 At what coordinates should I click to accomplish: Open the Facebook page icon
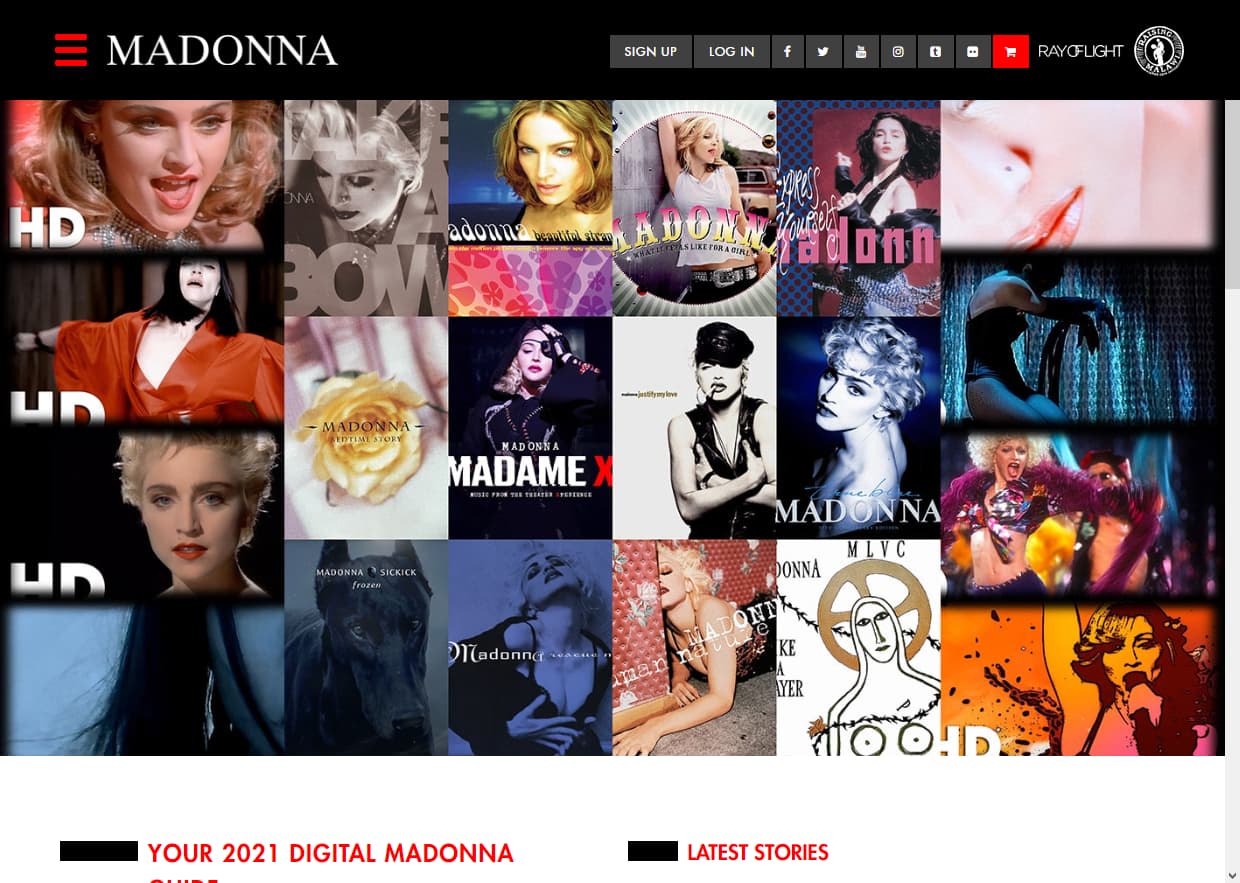(x=787, y=52)
